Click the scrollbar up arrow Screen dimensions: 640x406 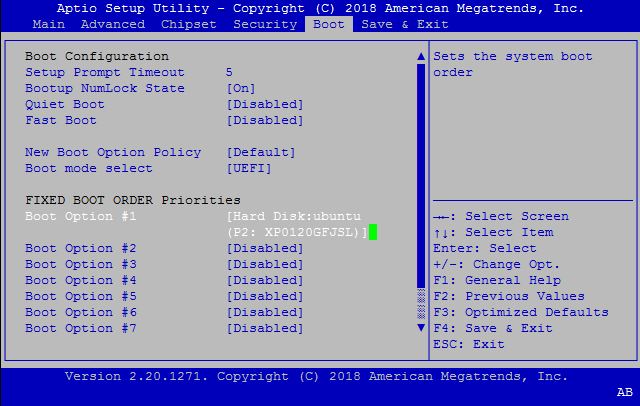(x=420, y=57)
